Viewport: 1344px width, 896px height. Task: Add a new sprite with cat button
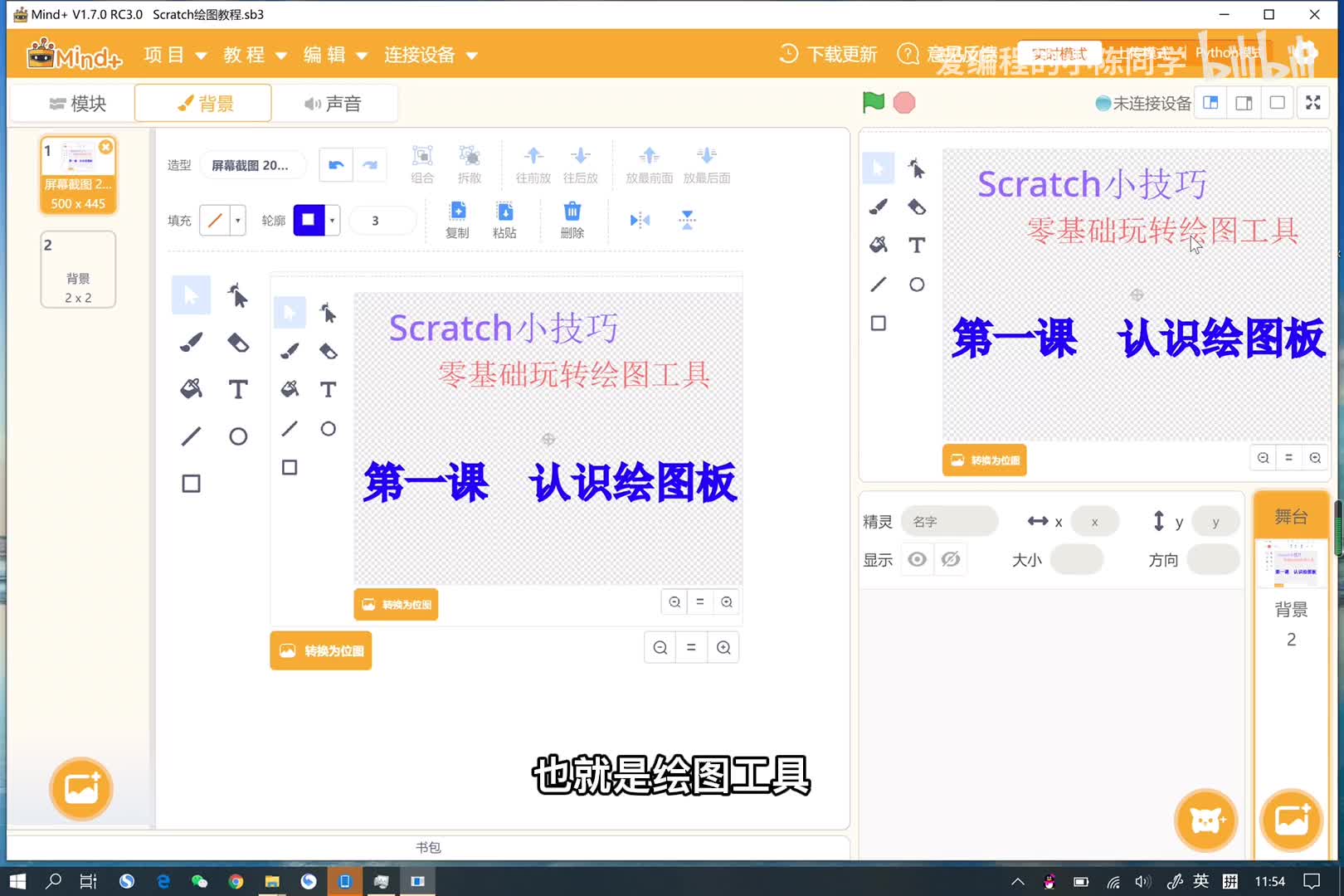1206,821
